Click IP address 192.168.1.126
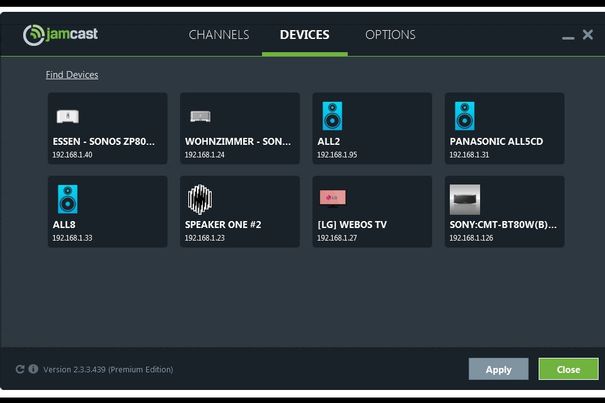605x403 pixels. (x=471, y=238)
